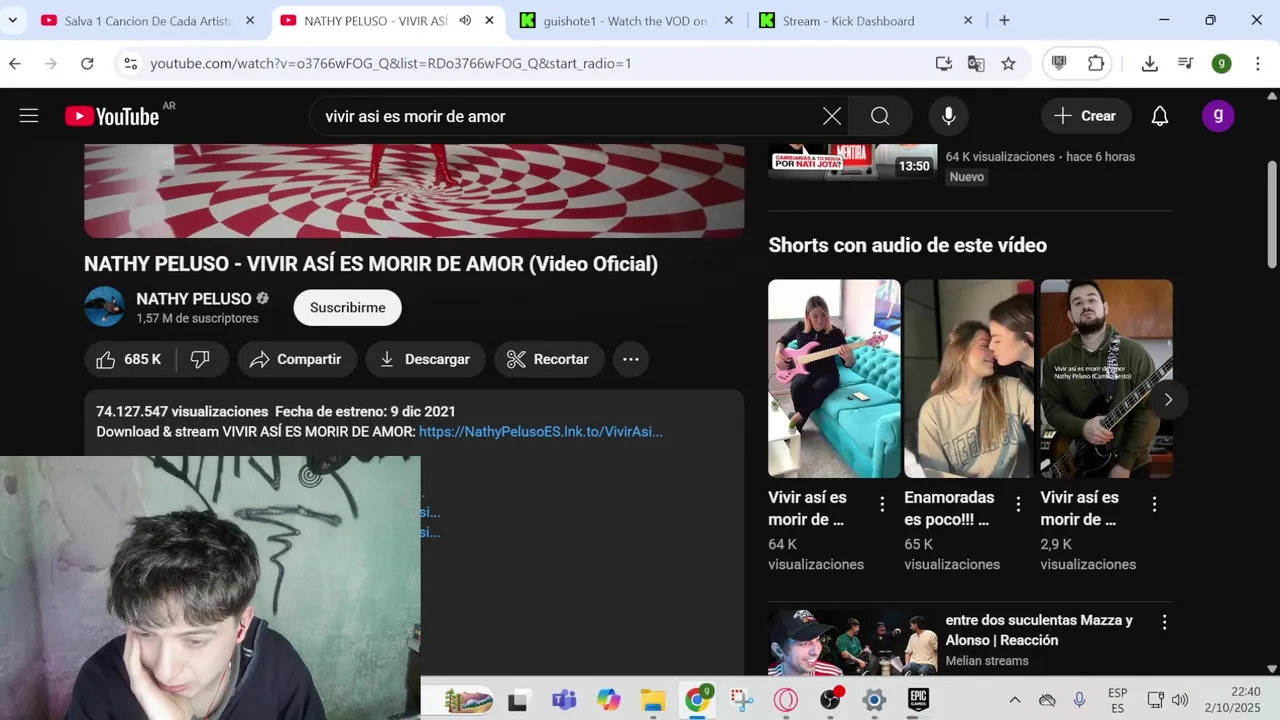Open the taskbar volume control
Viewport: 1280px width, 720px height.
tap(1180, 700)
